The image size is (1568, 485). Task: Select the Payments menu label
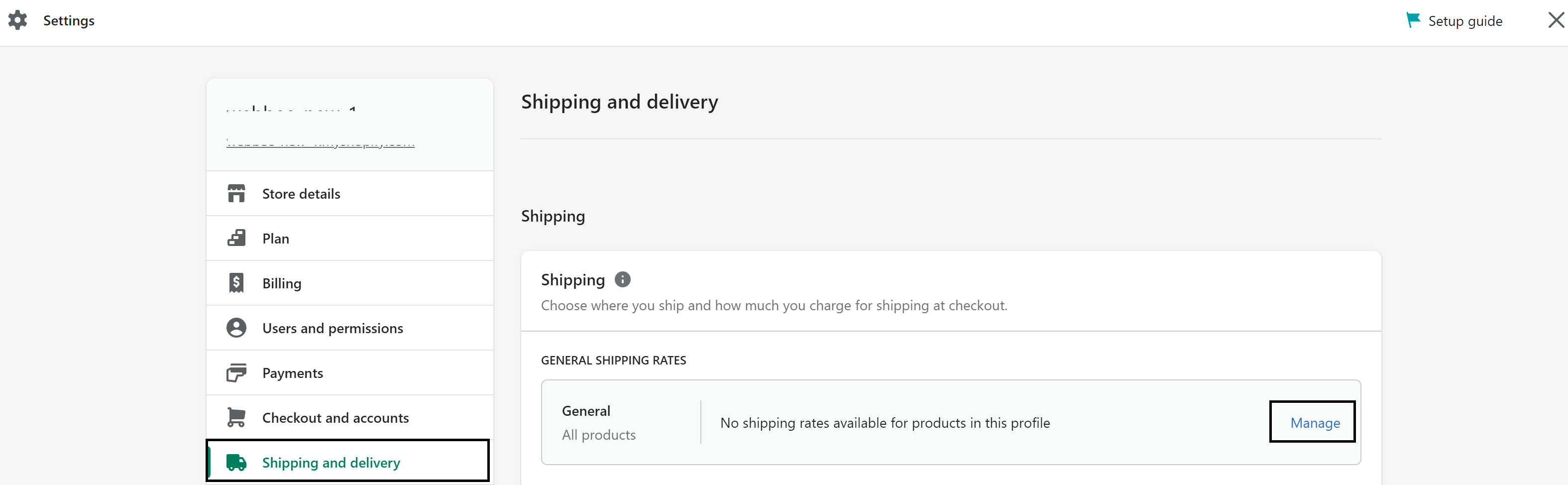coord(292,373)
